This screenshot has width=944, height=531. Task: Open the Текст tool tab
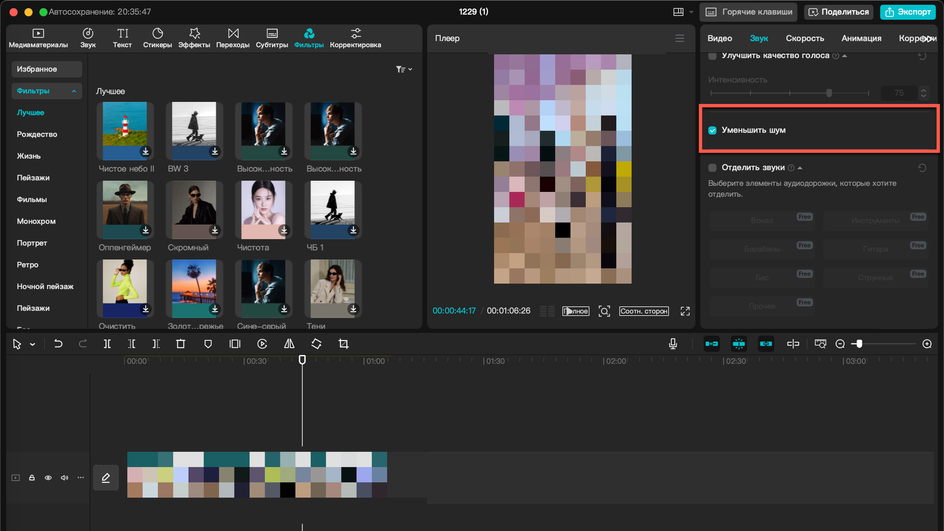point(122,38)
